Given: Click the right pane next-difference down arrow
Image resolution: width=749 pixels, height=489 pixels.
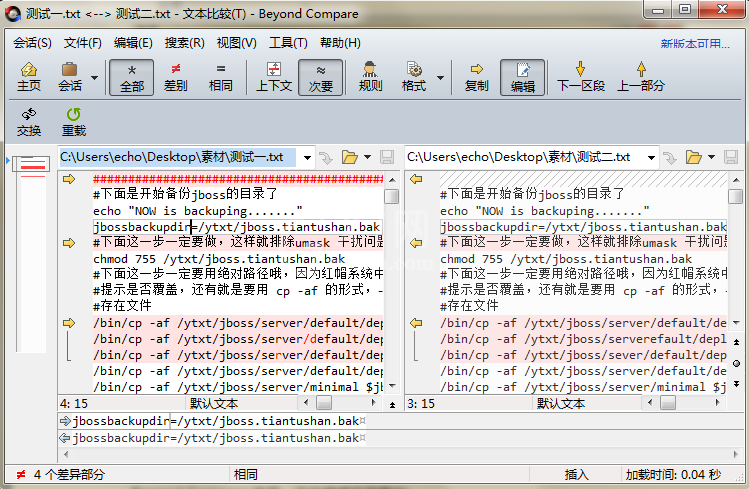Looking at the screenshot, I should tap(736, 384).
